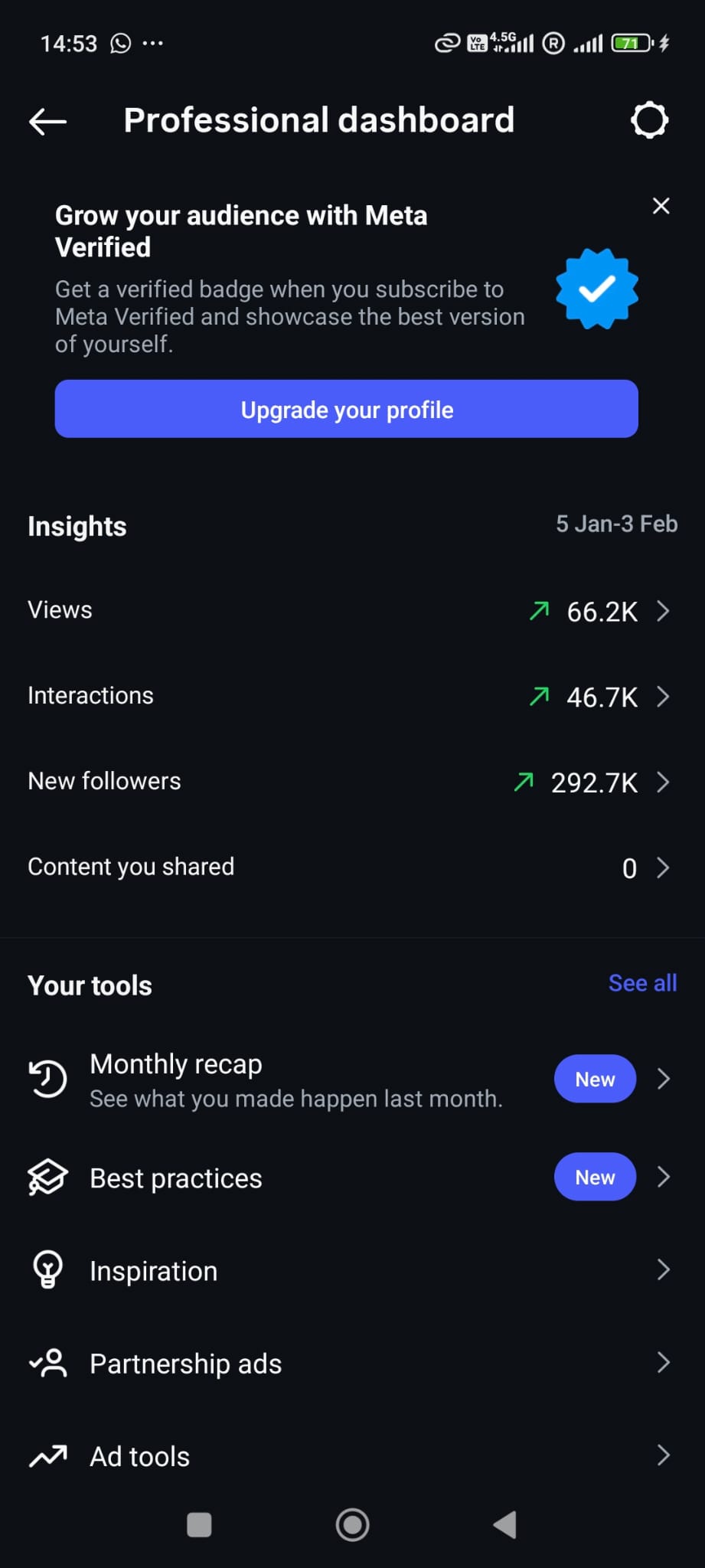Click Upgrade your profile button
This screenshot has width=705, height=1568.
point(346,409)
